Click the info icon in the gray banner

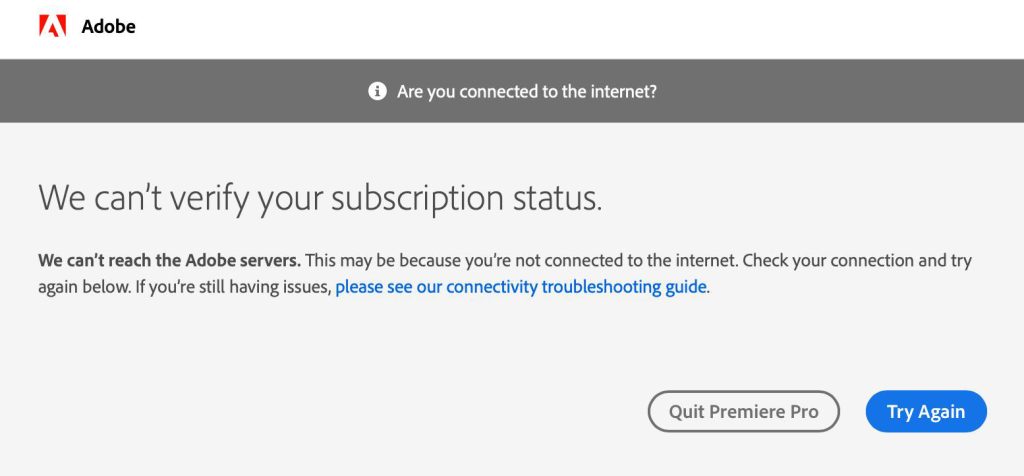377,91
